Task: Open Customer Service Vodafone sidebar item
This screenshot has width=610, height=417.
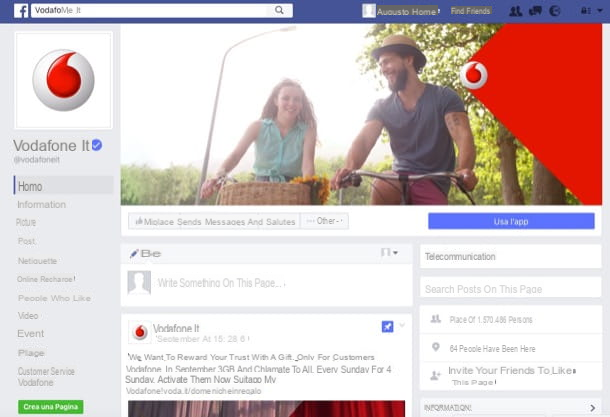Action: click(x=46, y=377)
